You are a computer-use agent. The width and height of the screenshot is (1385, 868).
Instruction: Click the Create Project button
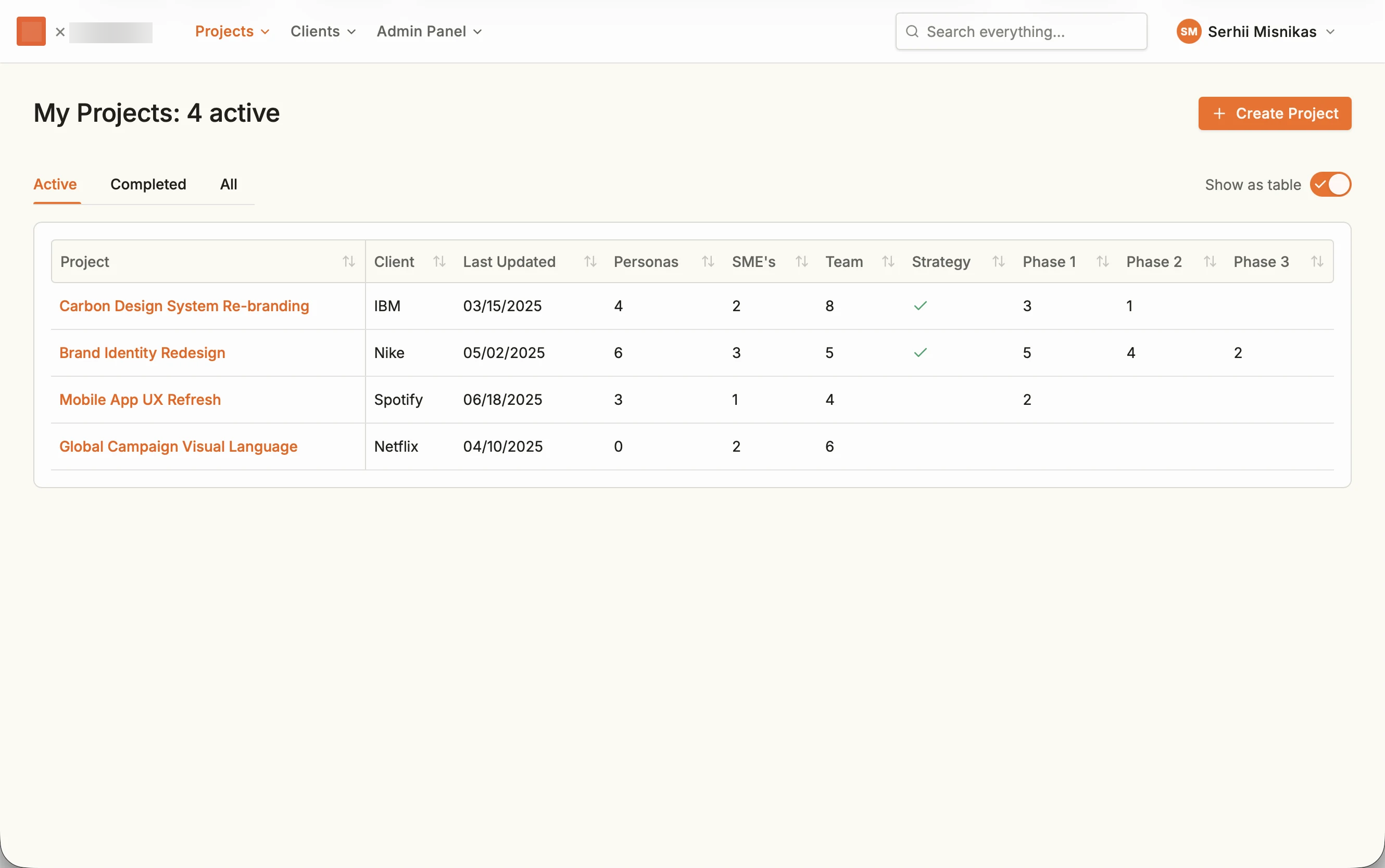click(1274, 113)
